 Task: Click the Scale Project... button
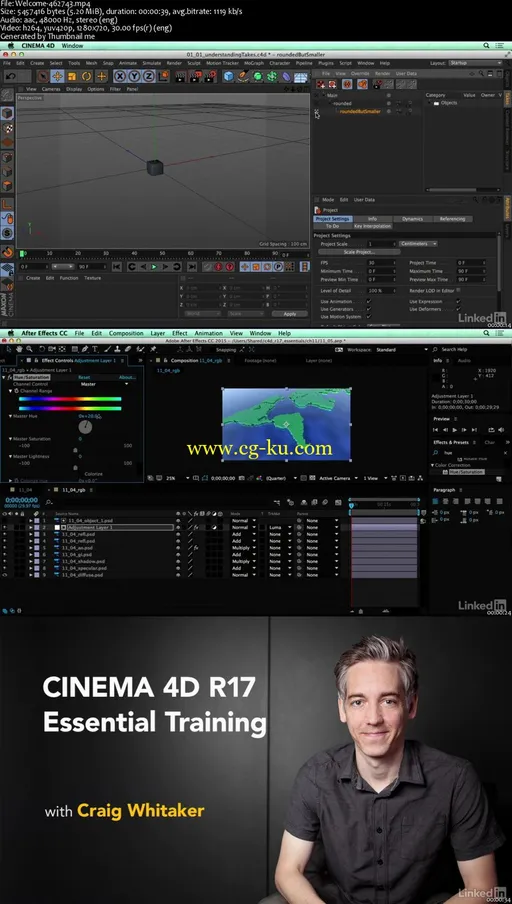(359, 252)
